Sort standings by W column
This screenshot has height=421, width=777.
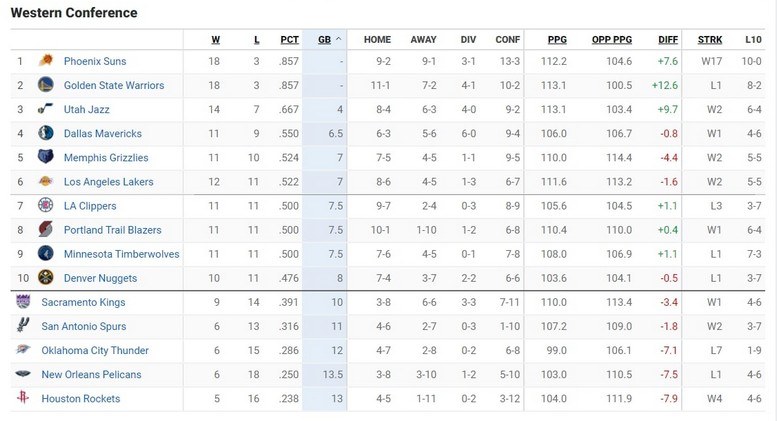[215, 40]
